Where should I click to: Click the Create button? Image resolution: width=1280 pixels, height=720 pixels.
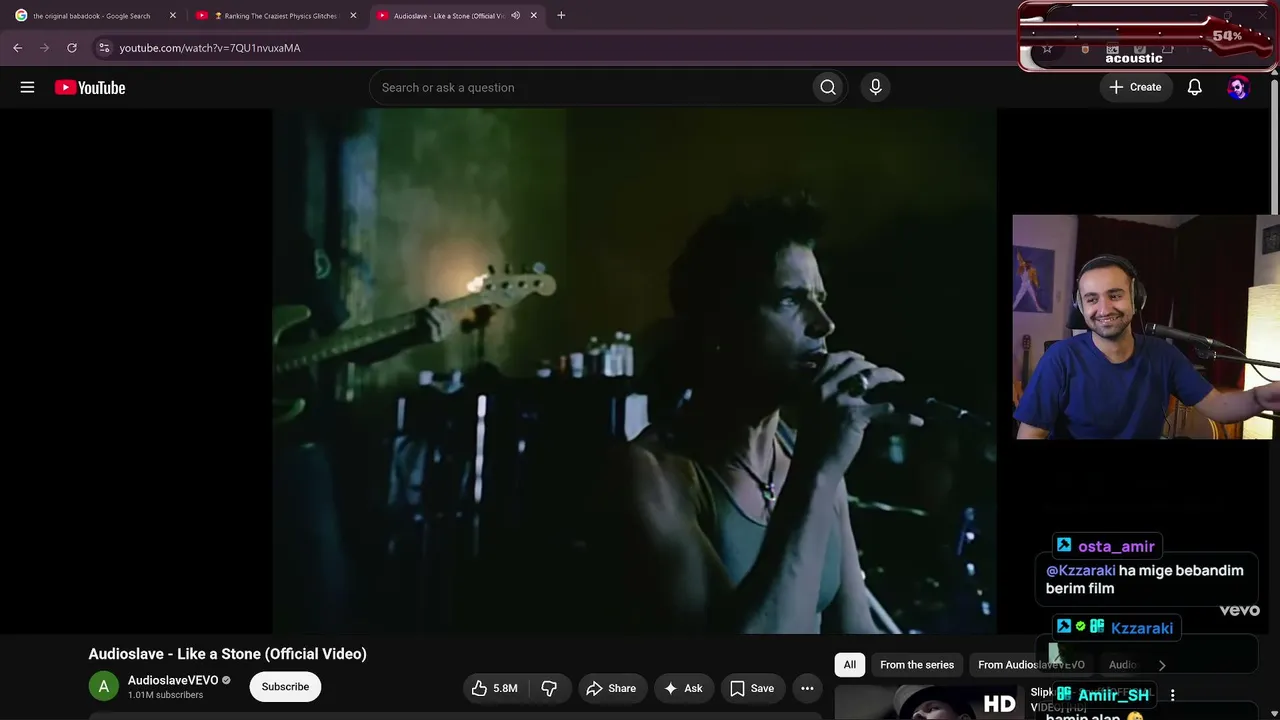point(1135,87)
